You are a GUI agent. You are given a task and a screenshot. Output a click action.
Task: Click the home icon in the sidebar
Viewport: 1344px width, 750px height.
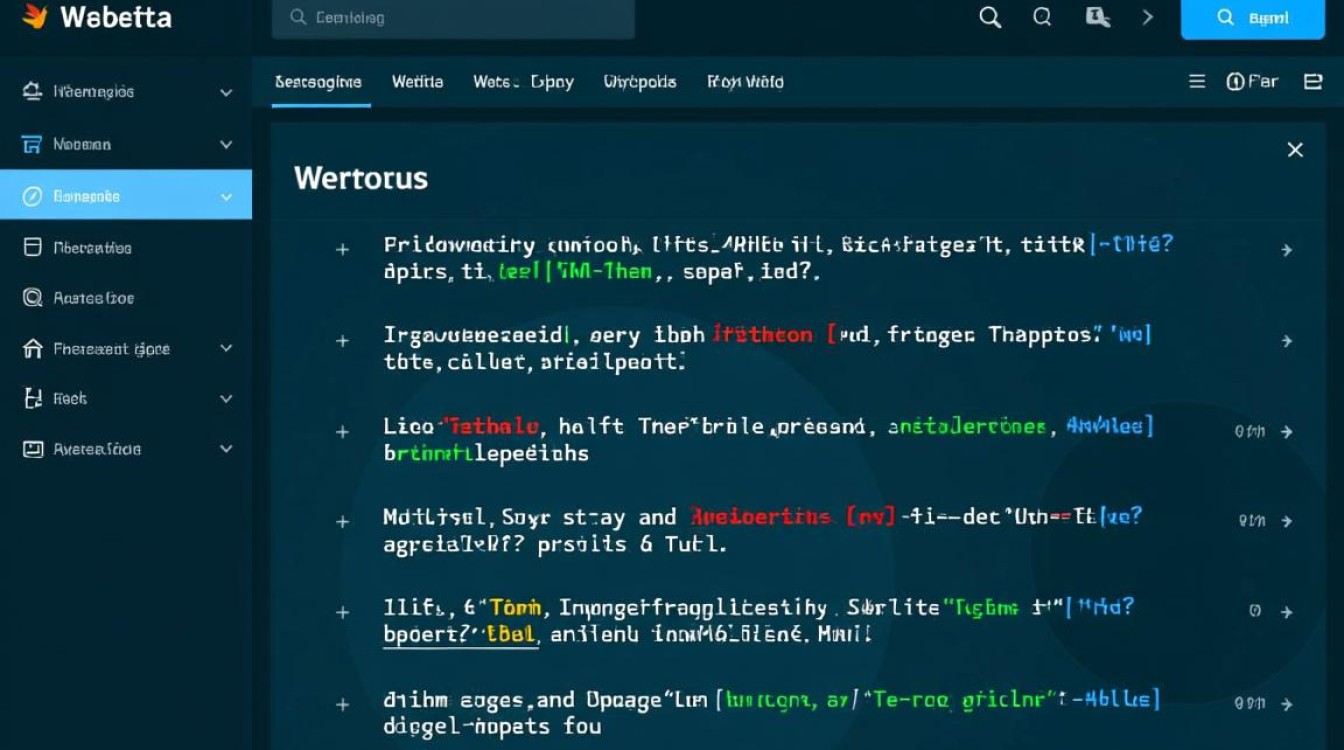[32, 349]
